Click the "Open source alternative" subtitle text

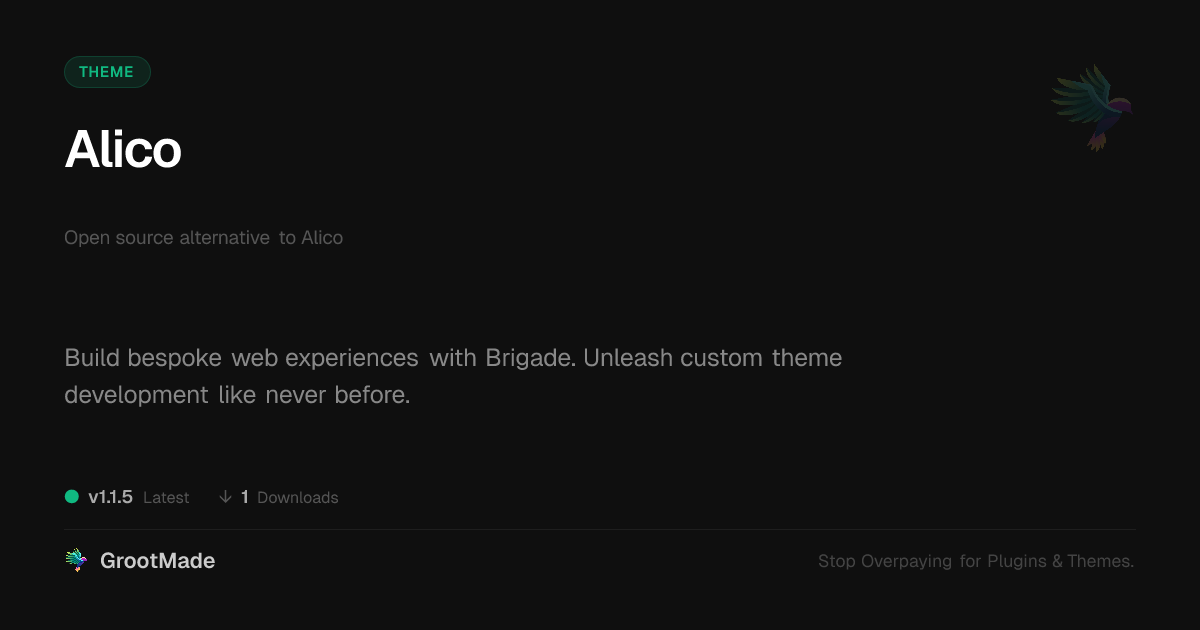(x=167, y=238)
